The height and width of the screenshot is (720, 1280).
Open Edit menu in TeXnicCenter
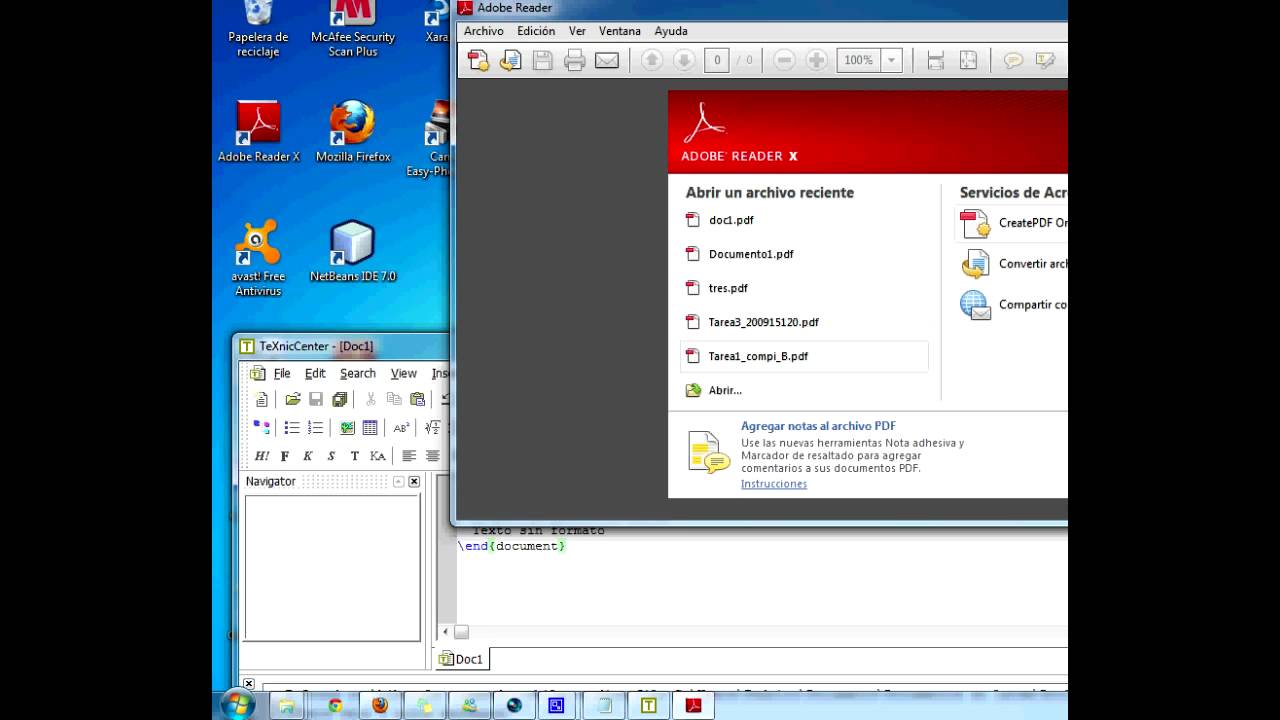point(315,373)
